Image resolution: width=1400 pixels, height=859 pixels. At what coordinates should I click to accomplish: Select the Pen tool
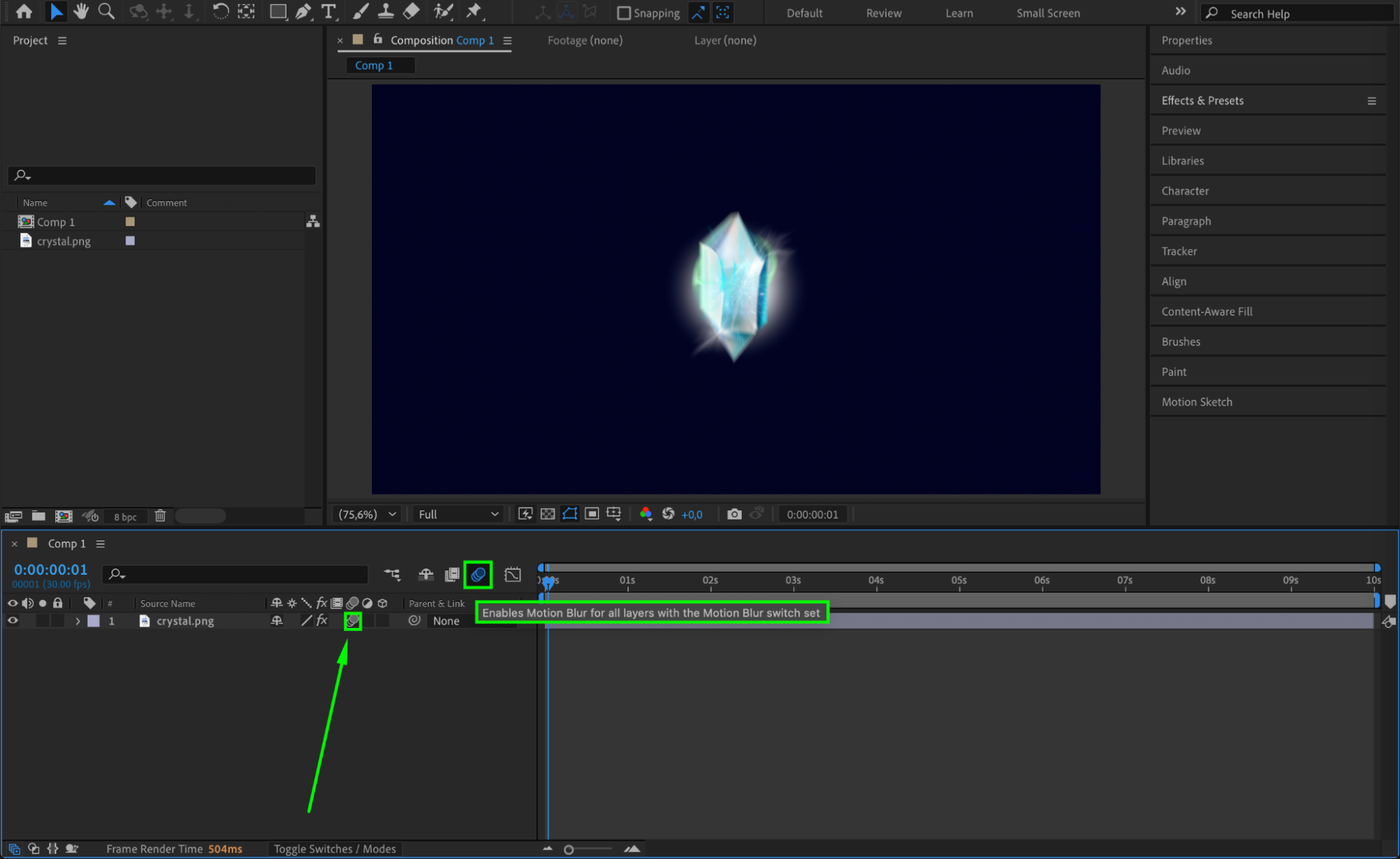click(303, 12)
